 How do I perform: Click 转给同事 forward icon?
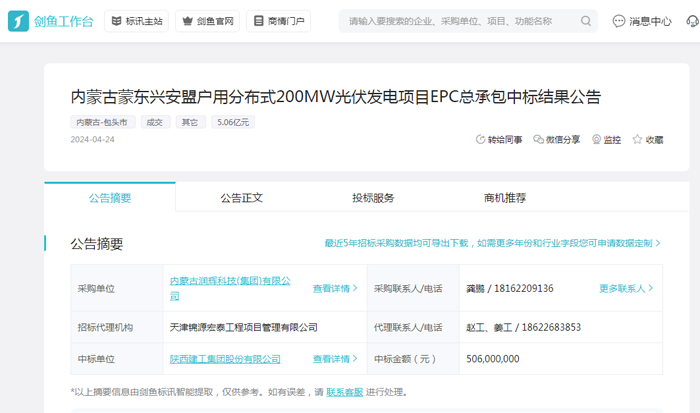click(480, 139)
